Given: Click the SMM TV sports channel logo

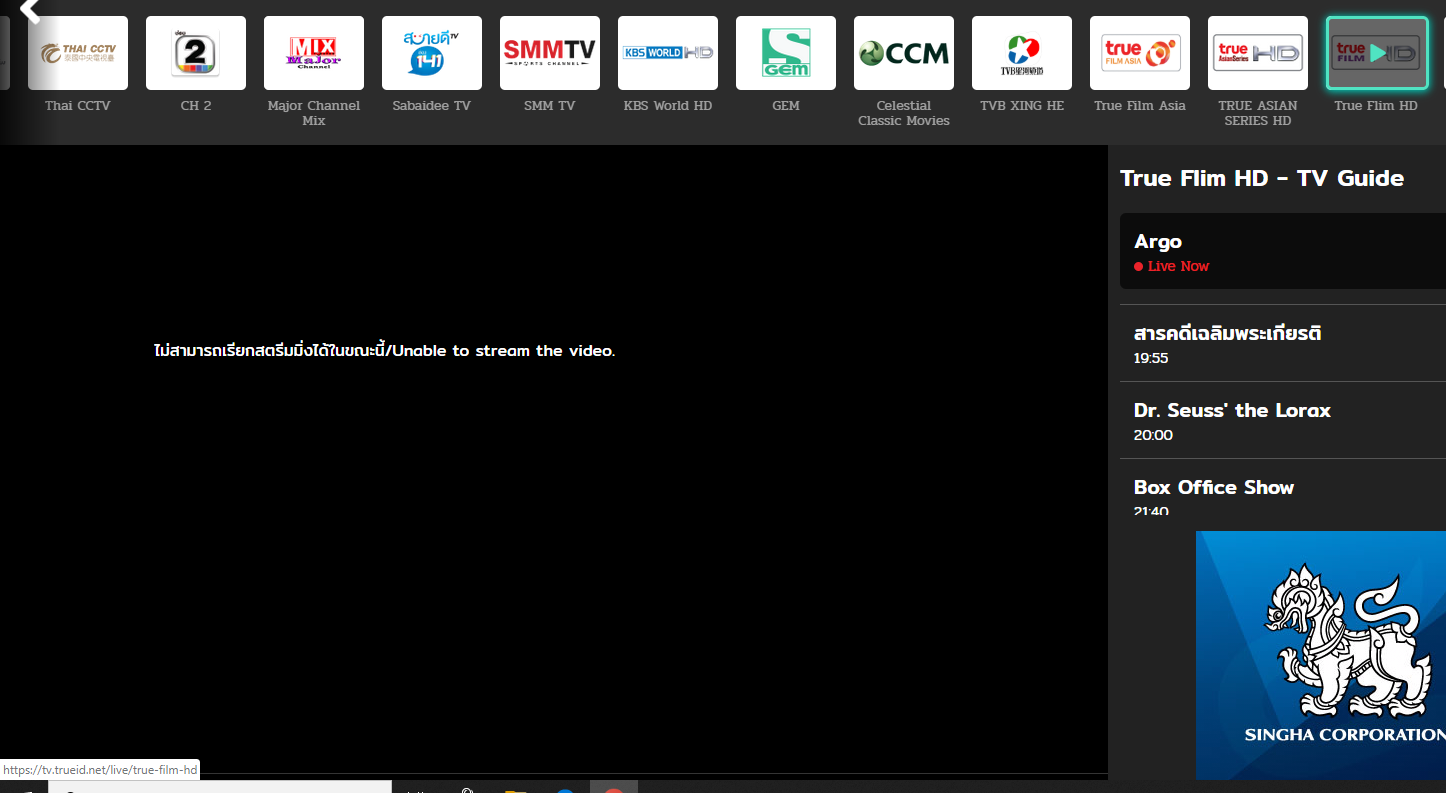Looking at the screenshot, I should click(x=550, y=53).
